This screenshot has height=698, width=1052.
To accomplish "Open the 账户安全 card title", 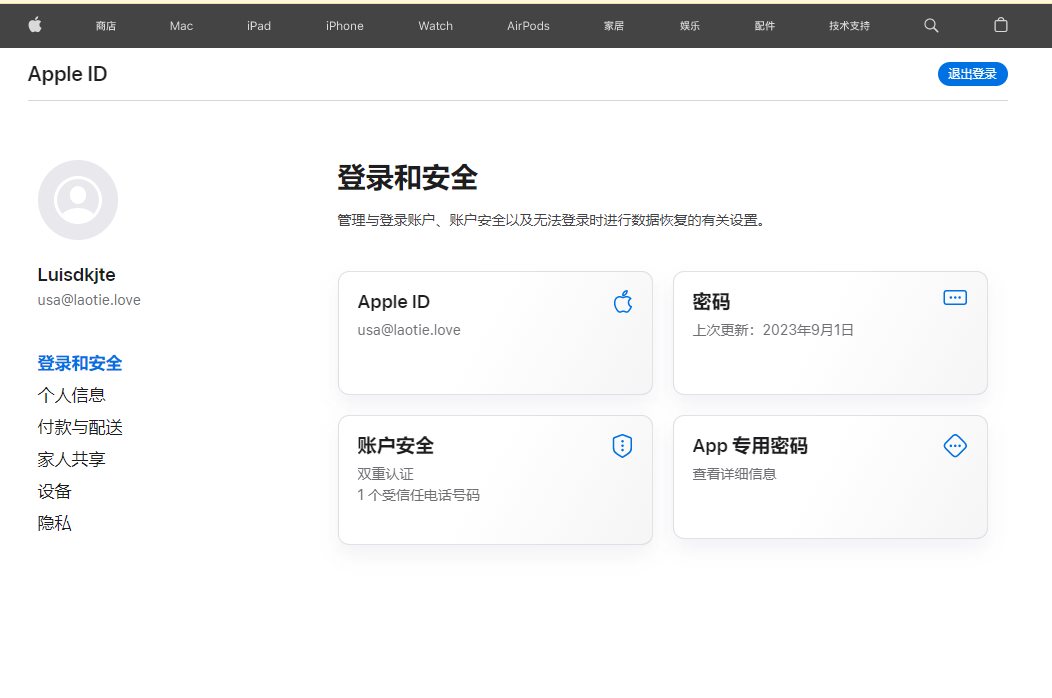I will [x=396, y=446].
